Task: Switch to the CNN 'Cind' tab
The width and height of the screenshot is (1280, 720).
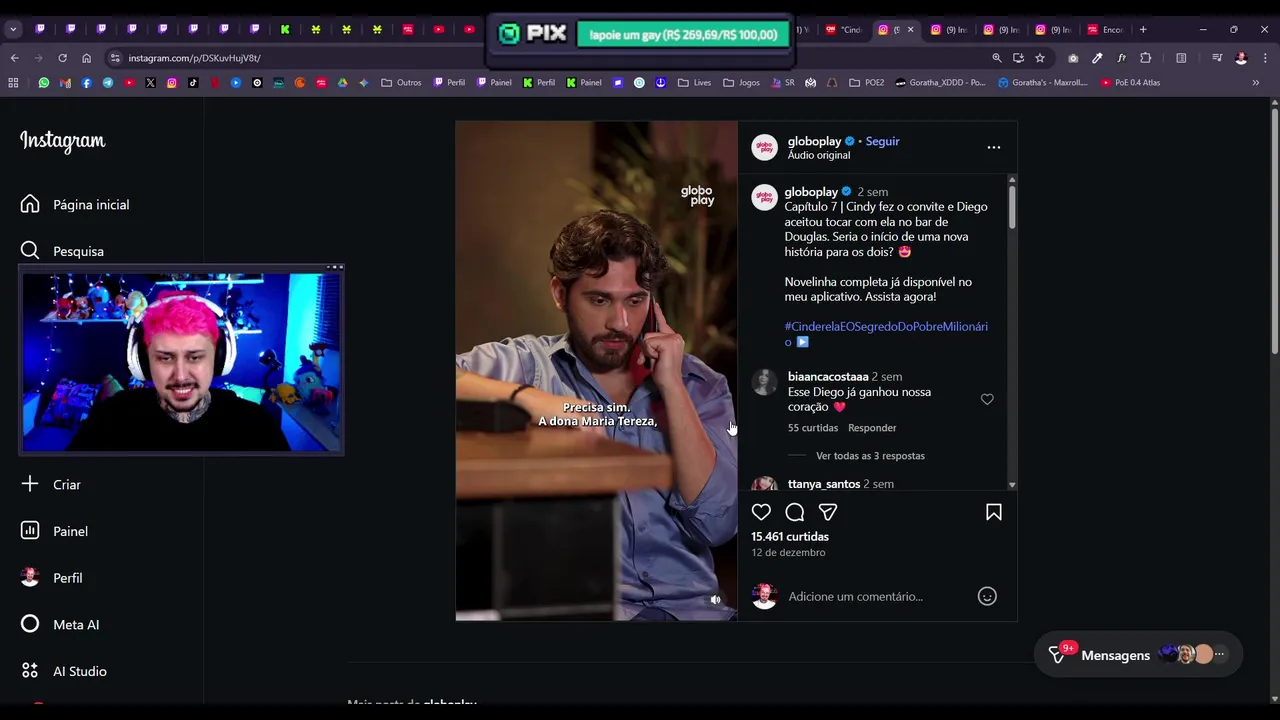Action: tap(844, 30)
